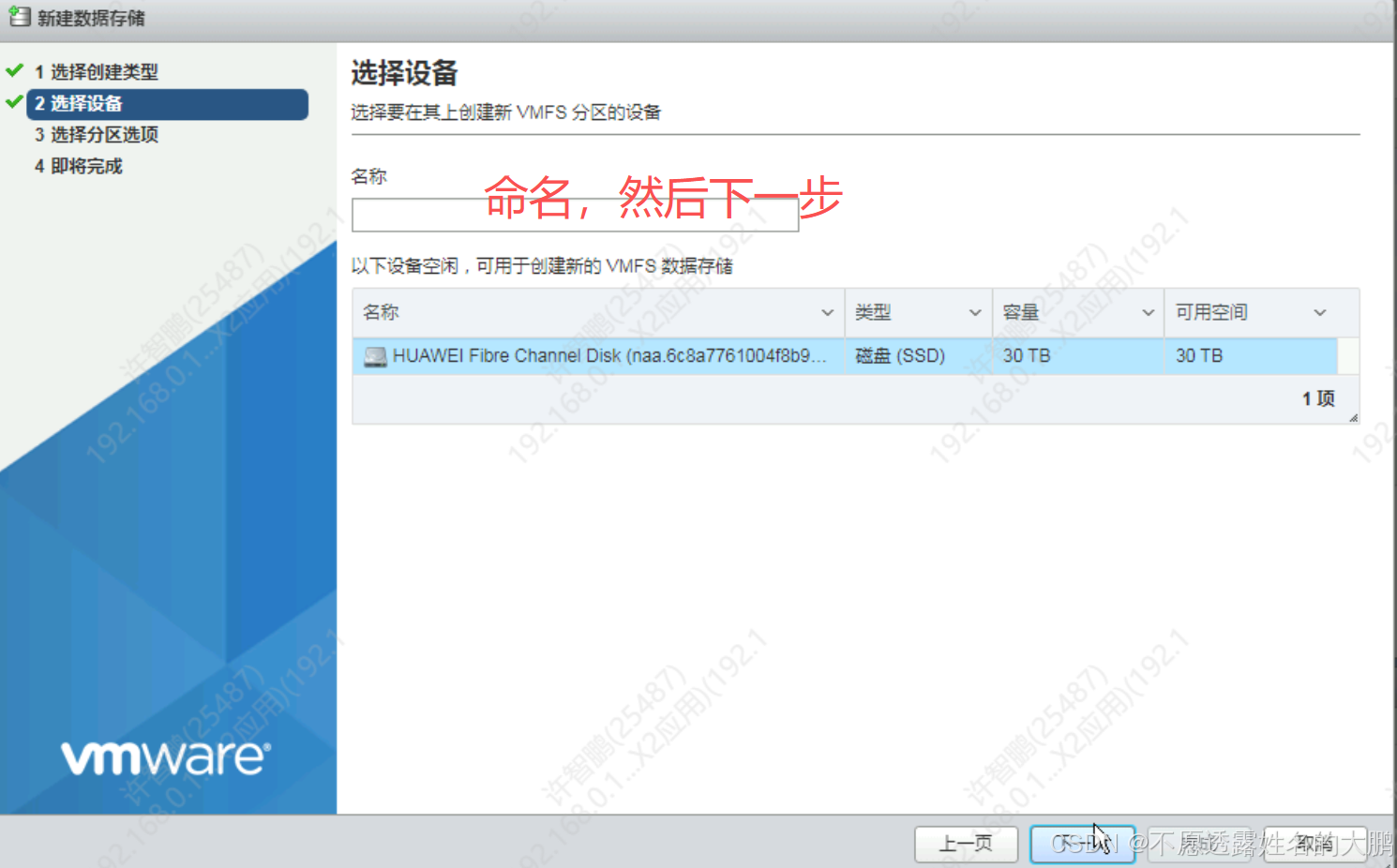Click the 名称 column header
Viewport: 1397px width, 868px height.
598,313
